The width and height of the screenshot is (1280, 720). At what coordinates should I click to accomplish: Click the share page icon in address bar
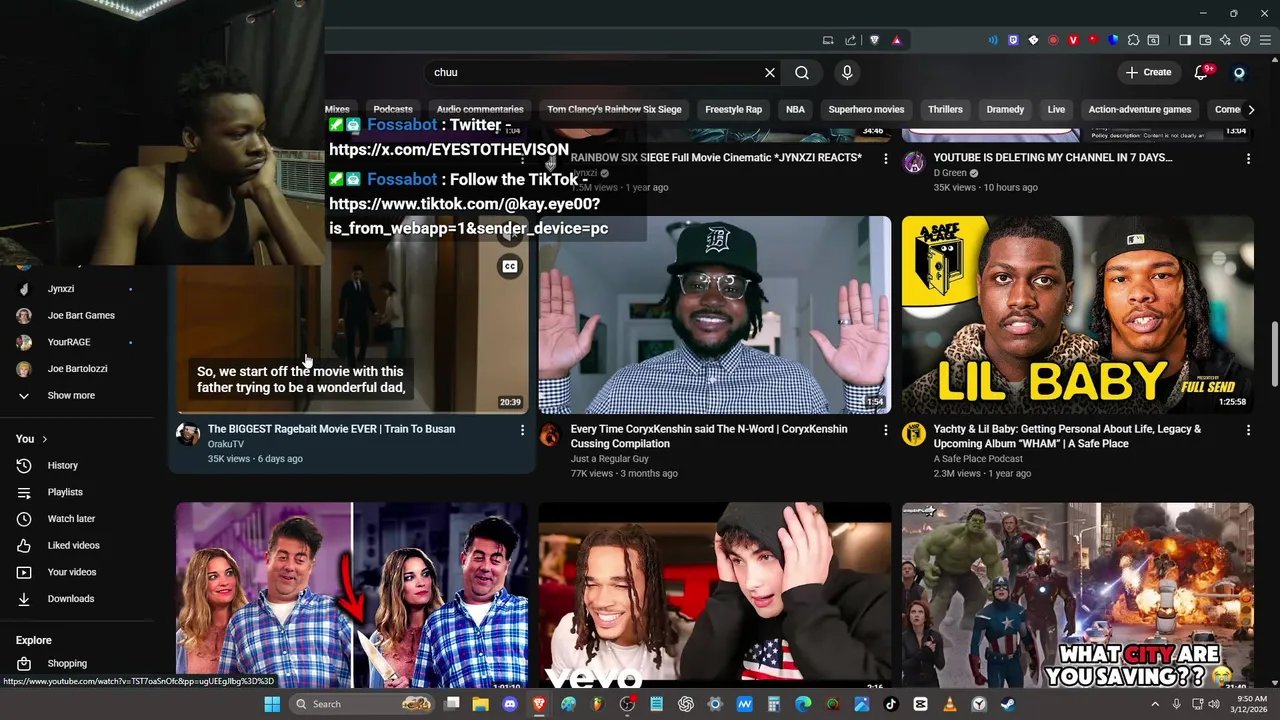click(850, 40)
